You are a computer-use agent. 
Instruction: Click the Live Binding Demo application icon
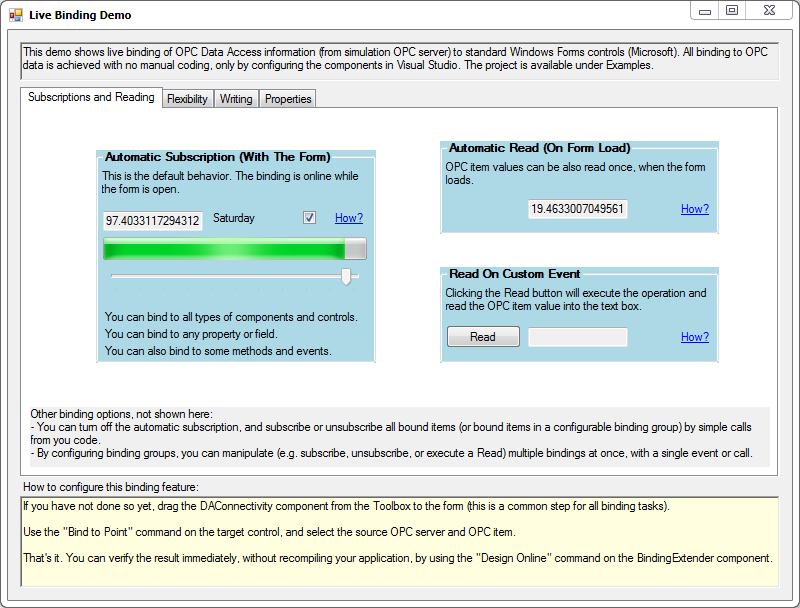coord(14,14)
